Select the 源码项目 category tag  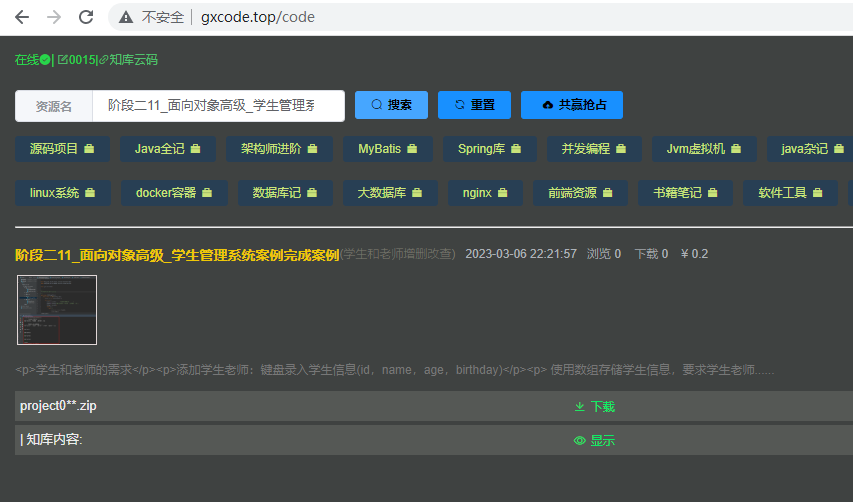(63, 149)
